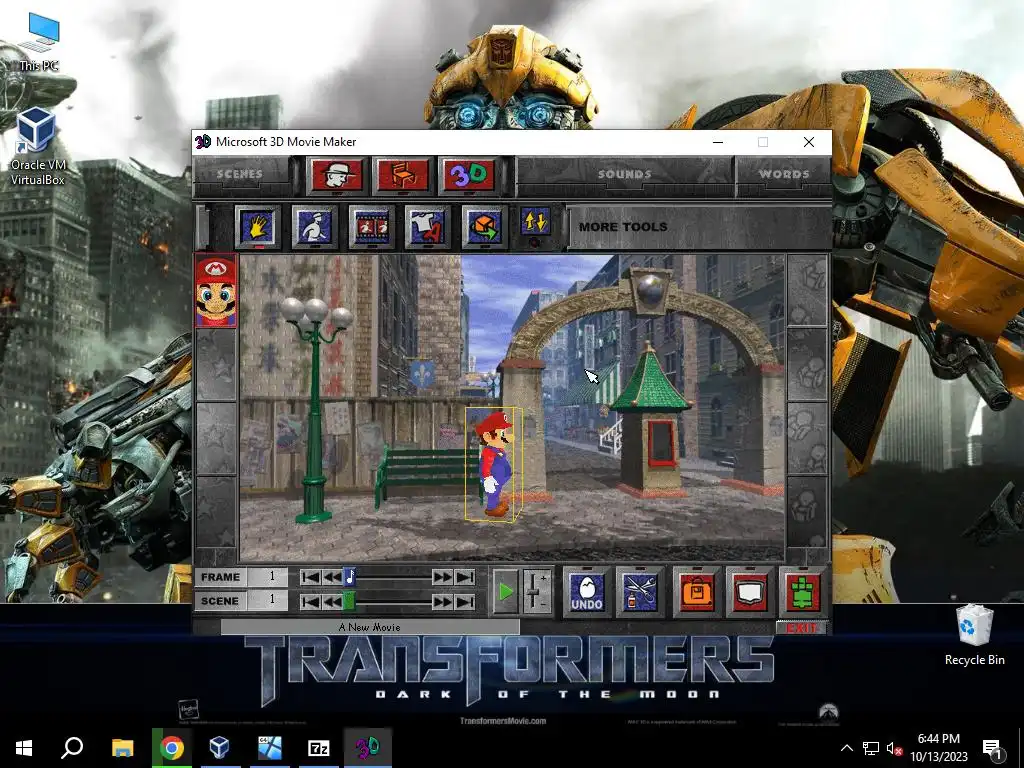Open the network tray icon
Screen dimensions: 1024x768
click(871, 748)
